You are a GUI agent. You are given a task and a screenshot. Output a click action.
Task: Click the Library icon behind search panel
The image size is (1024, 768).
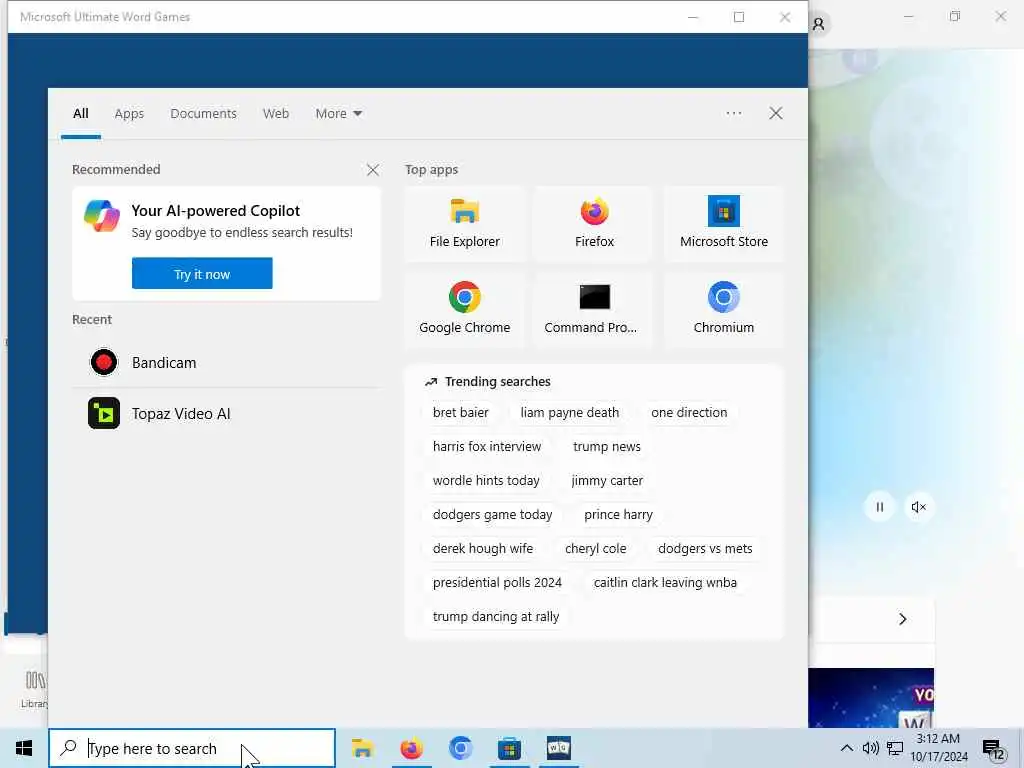point(35,689)
